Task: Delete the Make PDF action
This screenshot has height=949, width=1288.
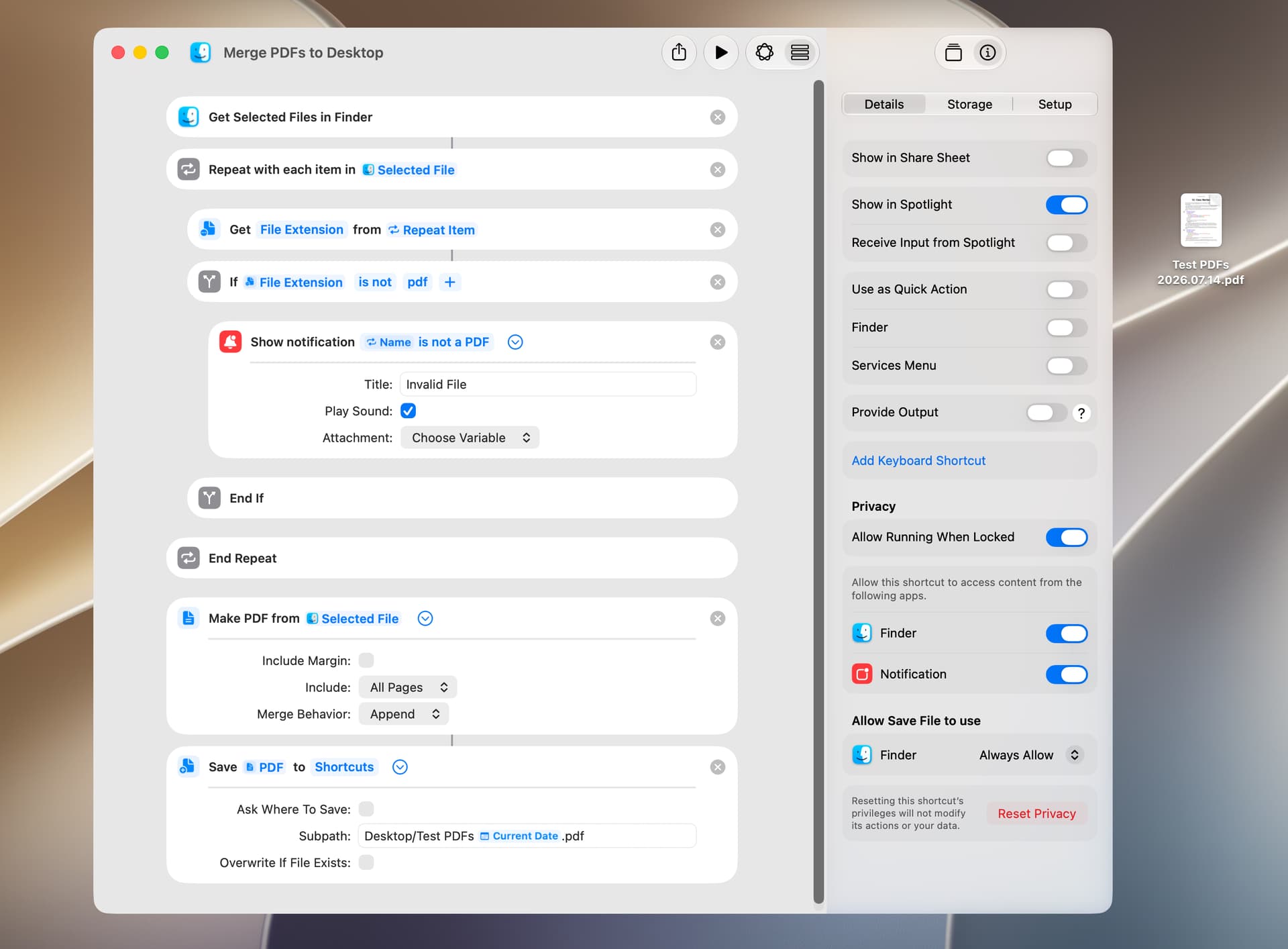Action: tap(718, 619)
